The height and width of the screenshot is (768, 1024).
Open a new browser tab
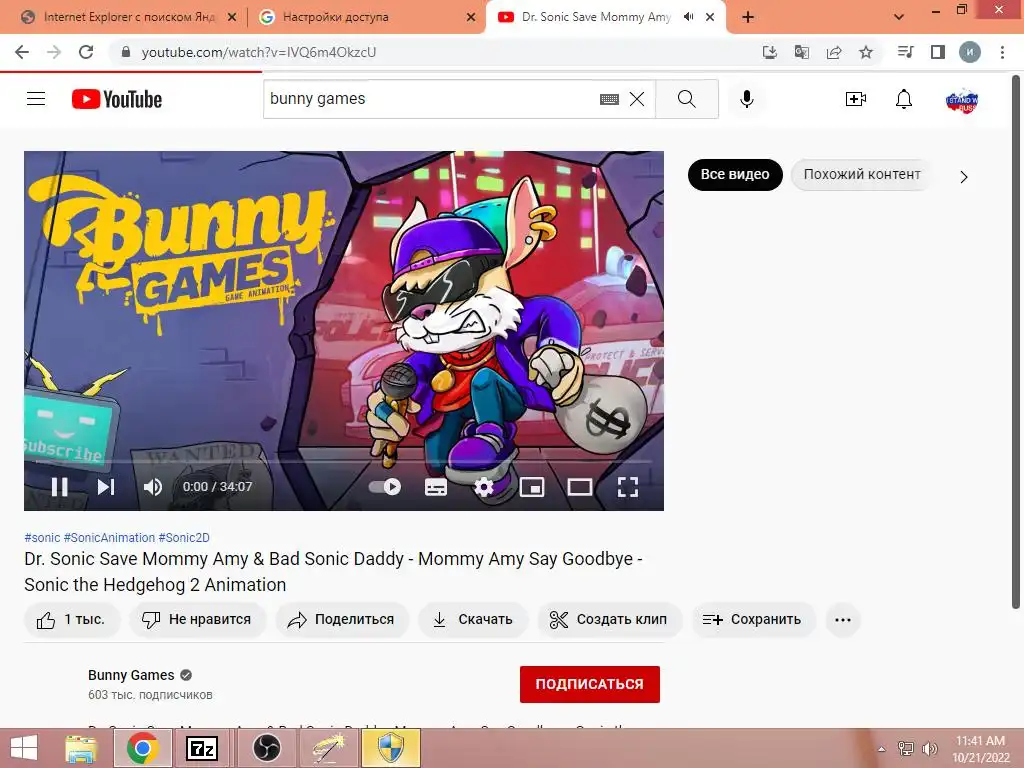748,17
